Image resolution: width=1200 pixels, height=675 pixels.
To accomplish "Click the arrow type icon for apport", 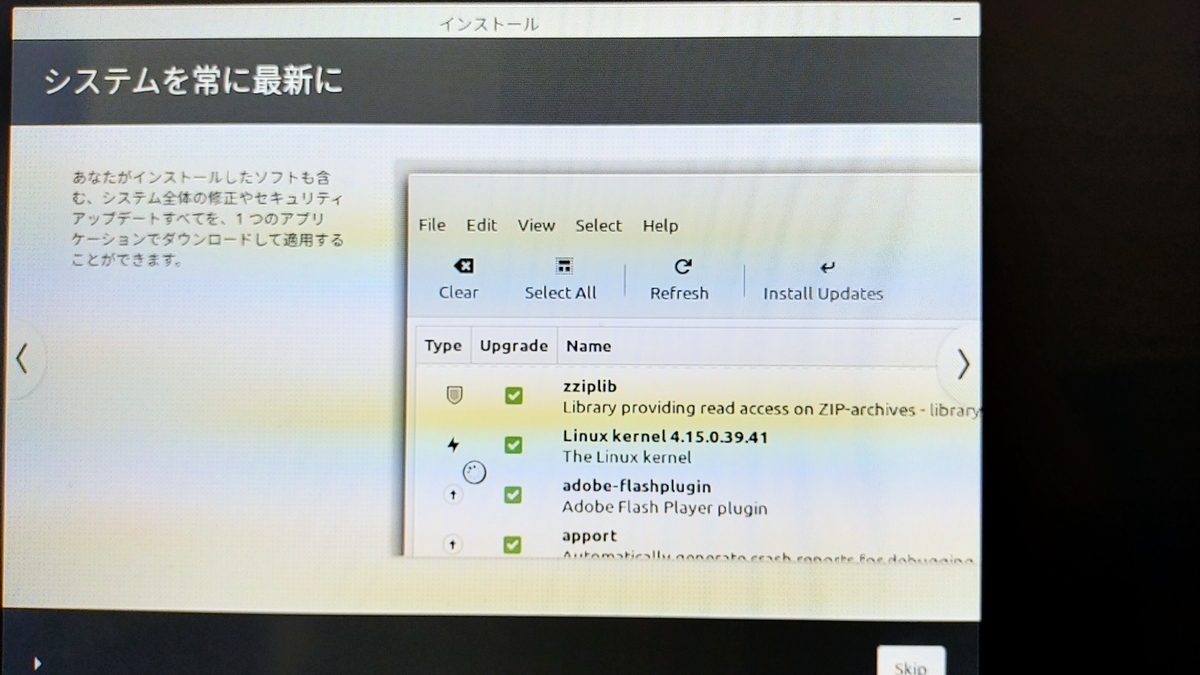I will point(453,544).
